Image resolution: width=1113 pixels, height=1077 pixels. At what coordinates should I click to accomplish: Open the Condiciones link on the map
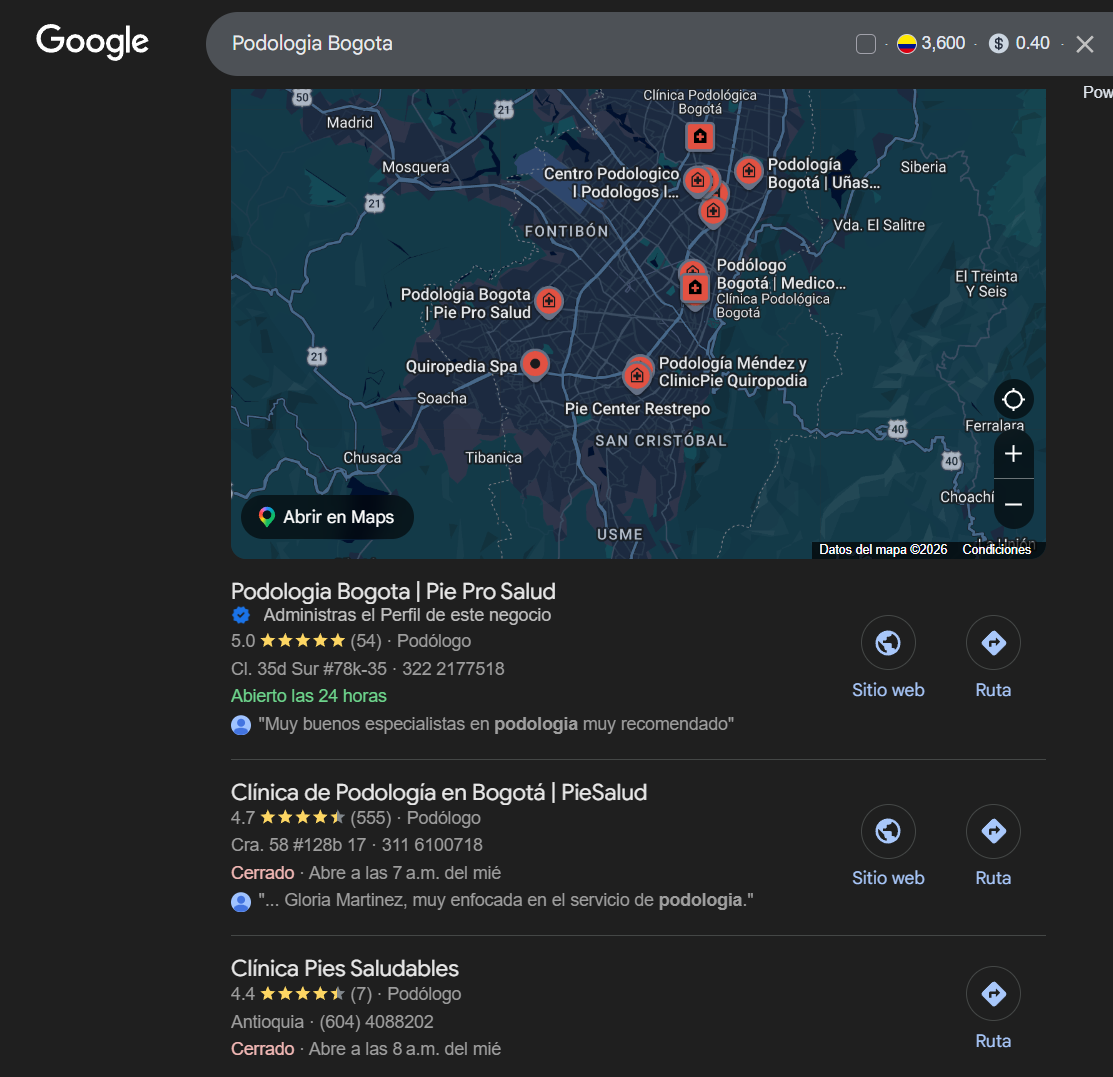(x=996, y=549)
